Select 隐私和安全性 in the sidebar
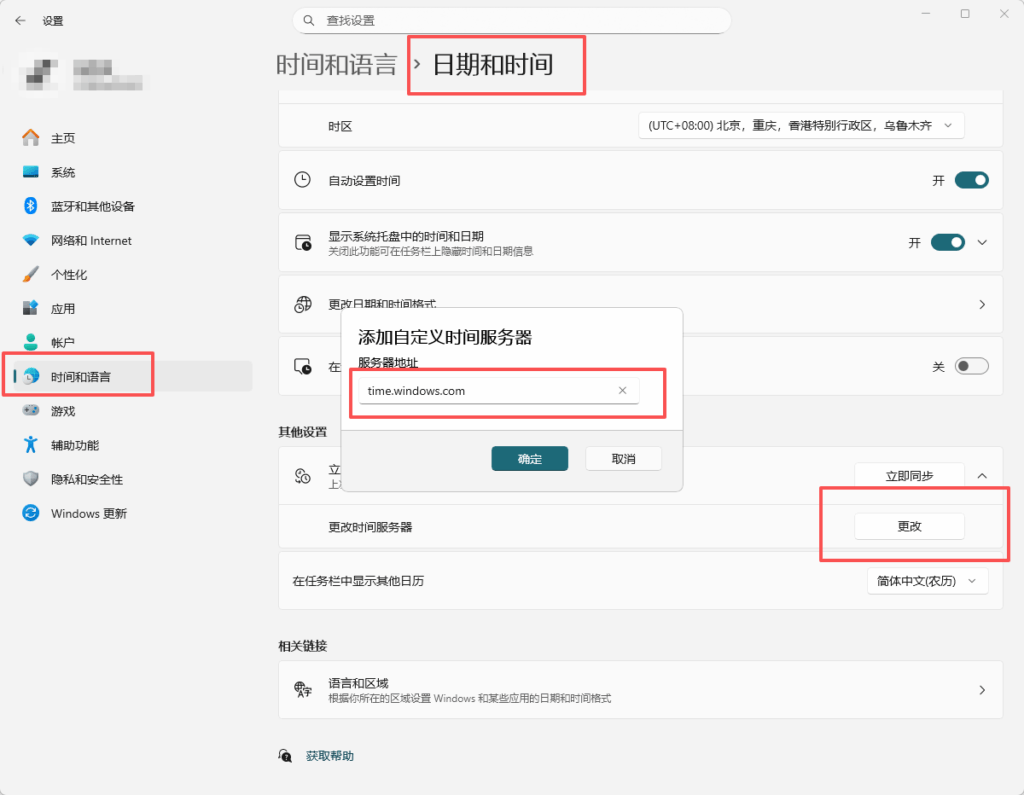The width and height of the screenshot is (1024, 795). [x=88, y=479]
